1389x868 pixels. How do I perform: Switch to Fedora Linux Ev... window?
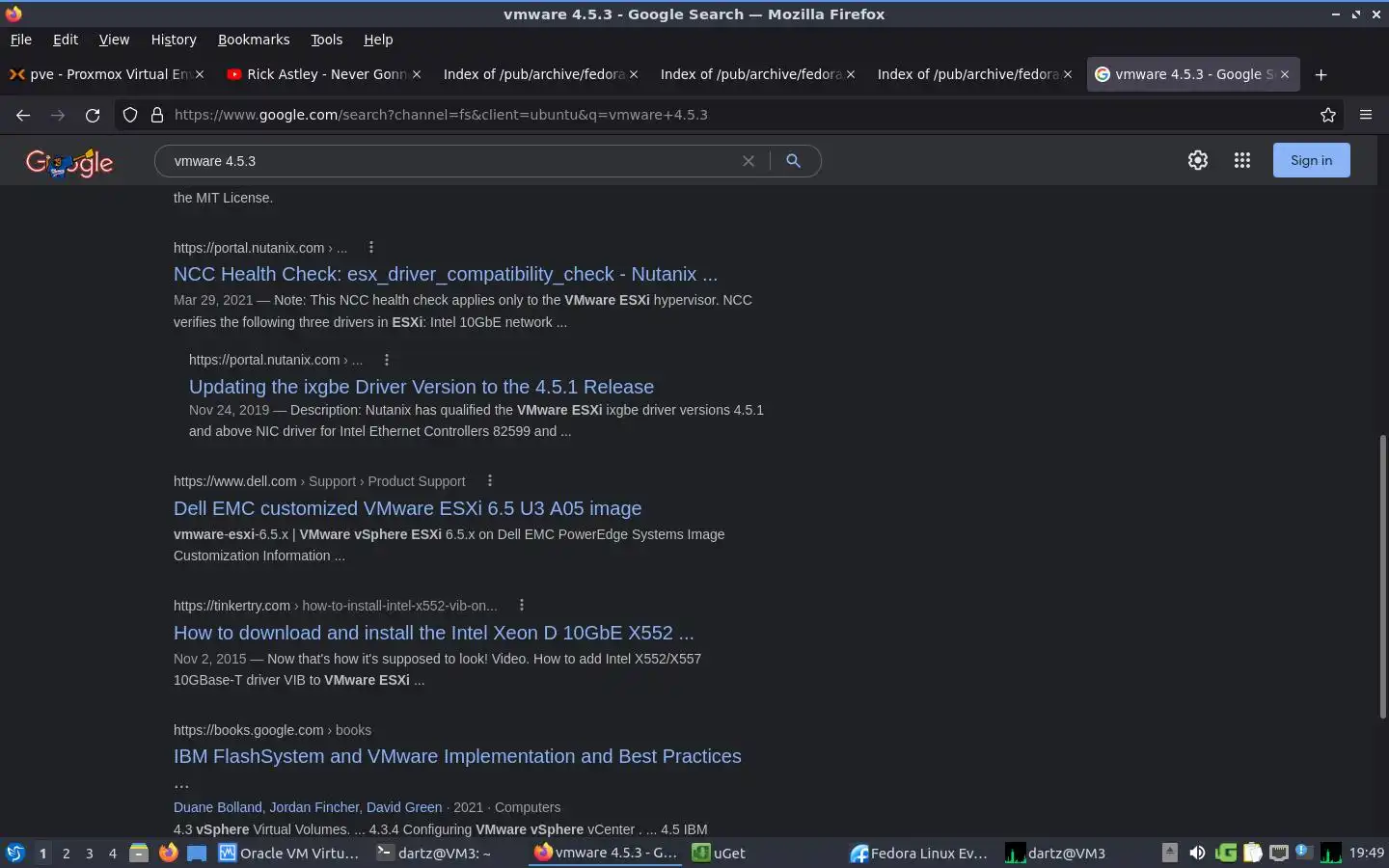click(919, 854)
